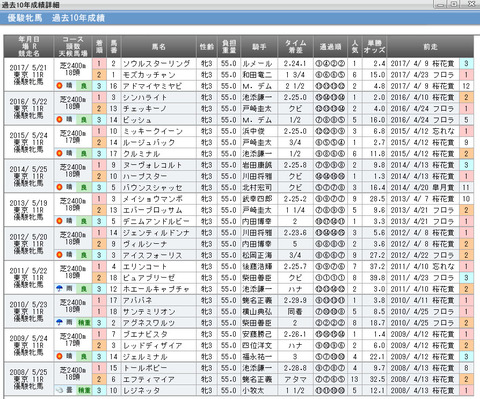The height and width of the screenshot is (399, 480).
Task: Click the sunny weather icon for the 2016 race
Action: [59, 119]
